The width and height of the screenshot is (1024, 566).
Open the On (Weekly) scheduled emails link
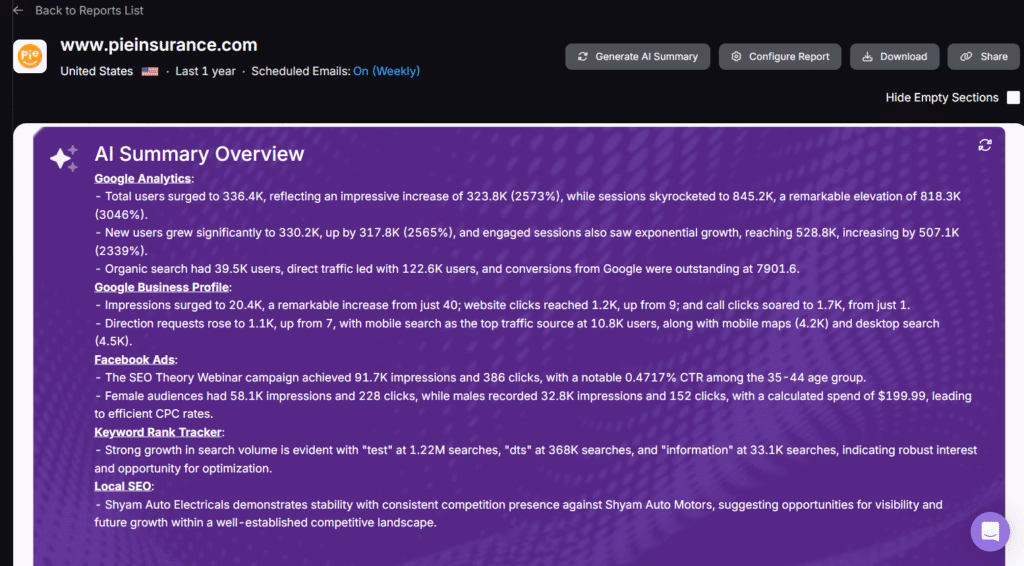386,72
